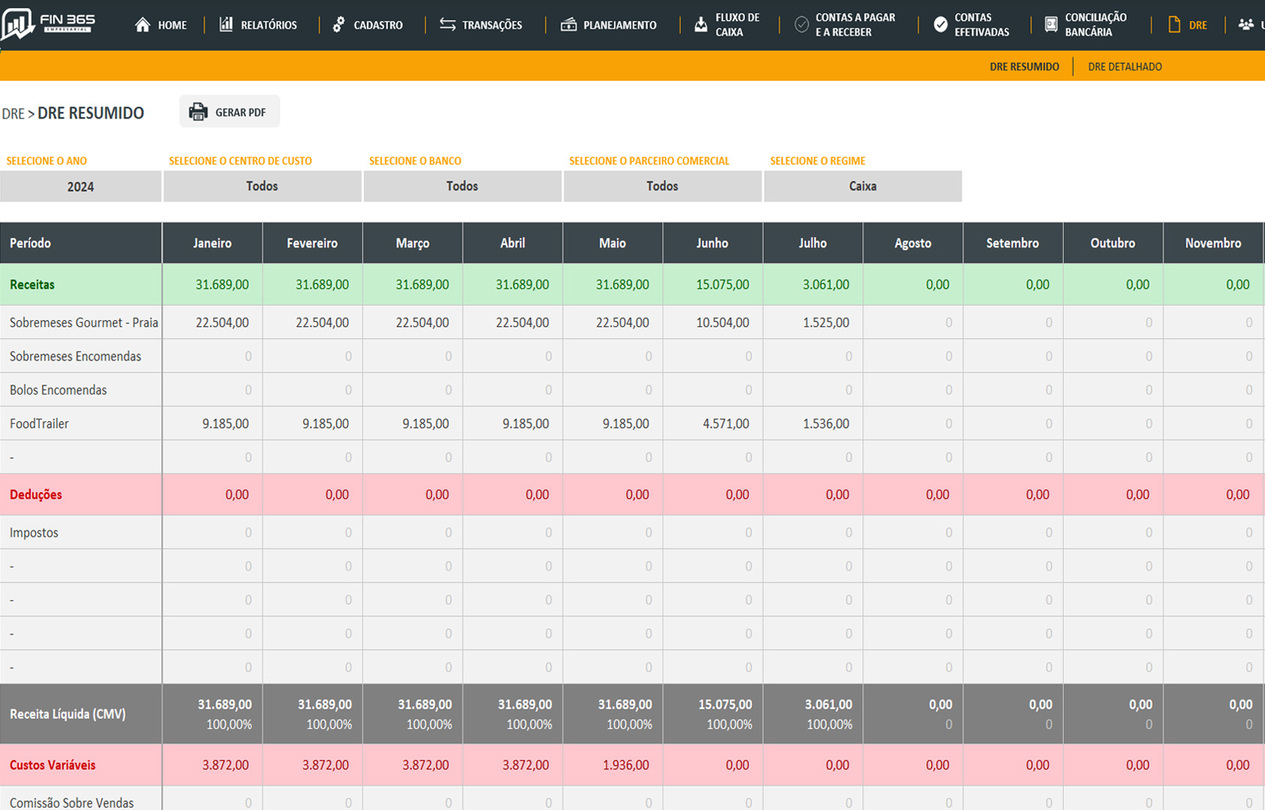Click the Cadastro icon
Screen dimensions: 1265x810
338,24
